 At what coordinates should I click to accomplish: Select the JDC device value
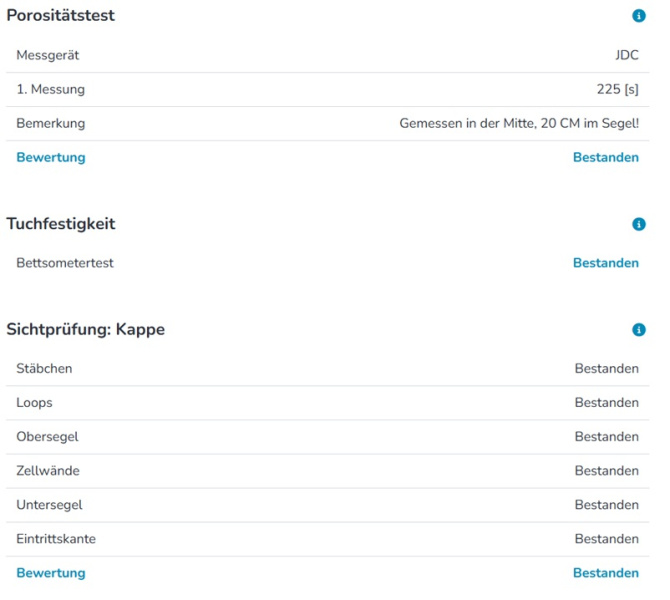tap(627, 55)
